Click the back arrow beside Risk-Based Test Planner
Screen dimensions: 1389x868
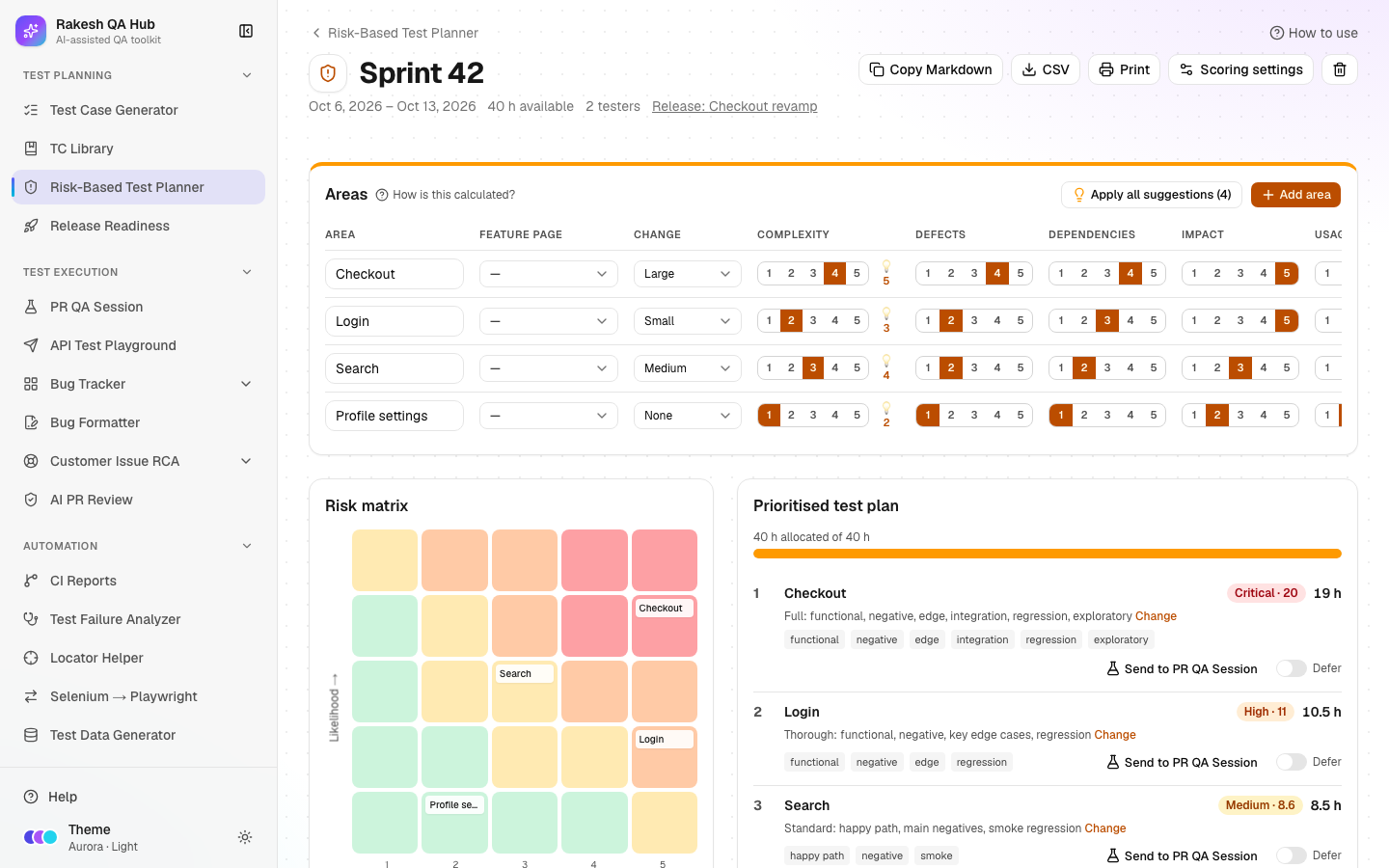[316, 33]
